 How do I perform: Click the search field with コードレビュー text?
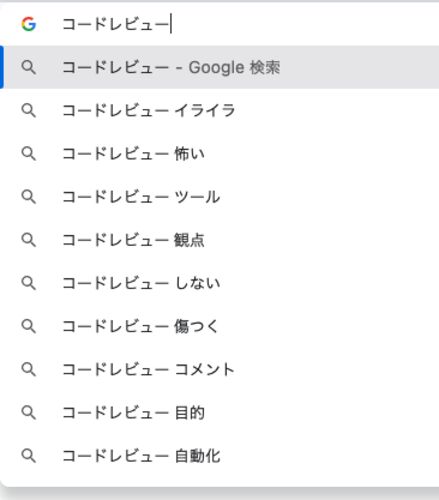(250, 24)
